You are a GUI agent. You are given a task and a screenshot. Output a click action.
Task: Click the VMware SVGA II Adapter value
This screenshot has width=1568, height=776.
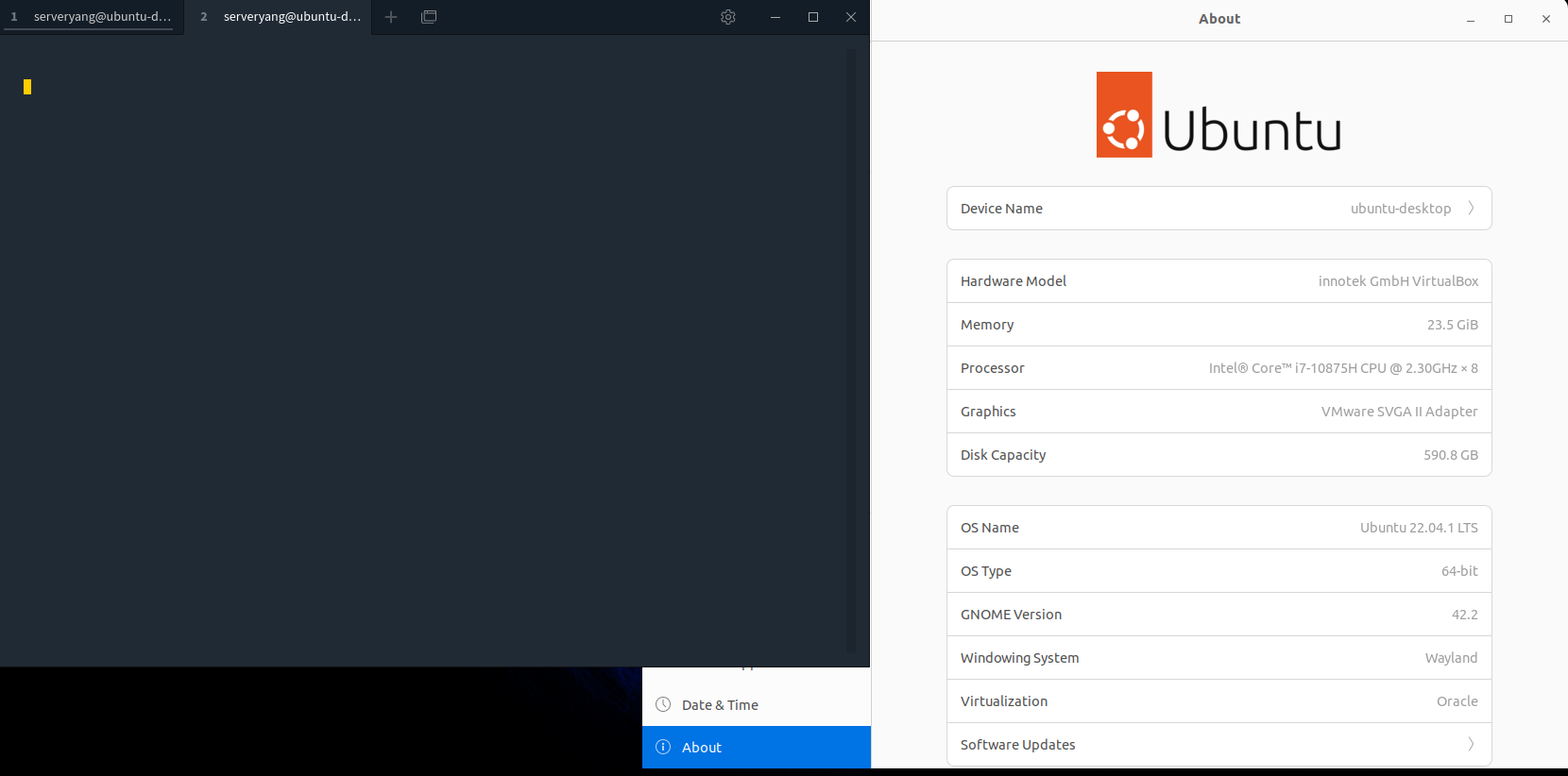(x=1400, y=412)
